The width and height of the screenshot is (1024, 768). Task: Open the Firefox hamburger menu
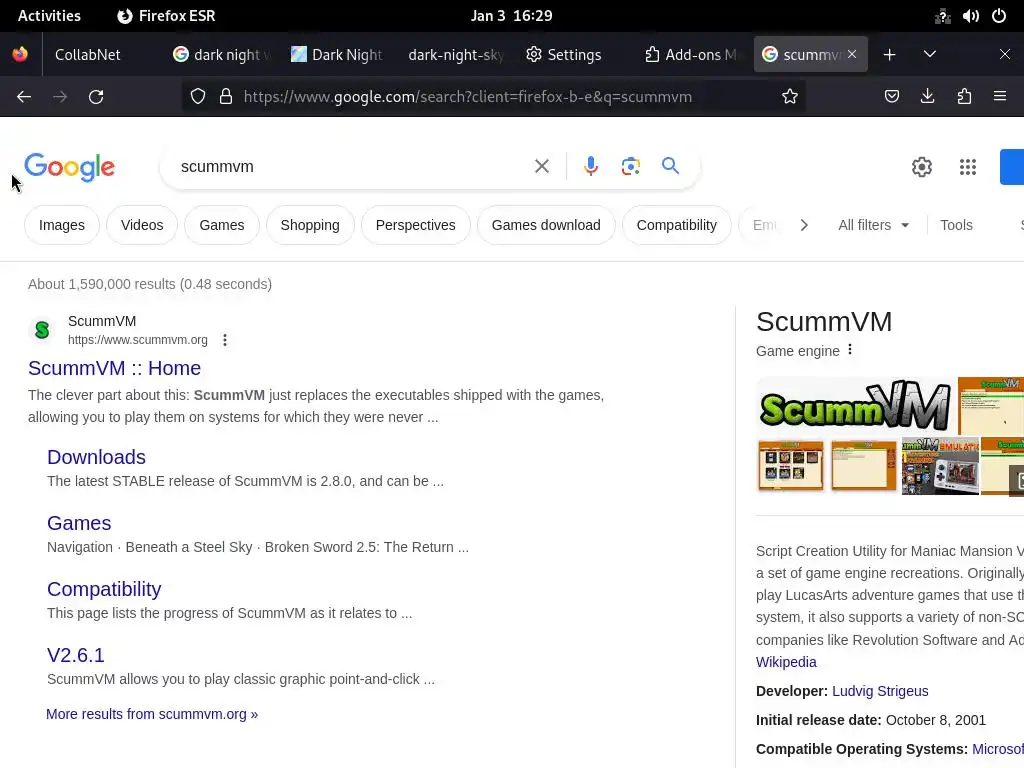1000,97
